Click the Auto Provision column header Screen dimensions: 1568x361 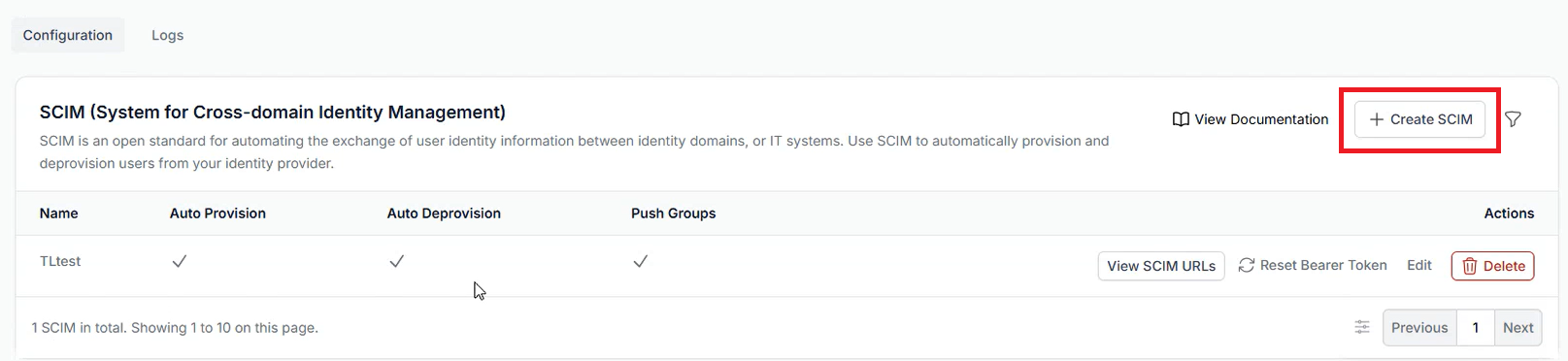[217, 213]
